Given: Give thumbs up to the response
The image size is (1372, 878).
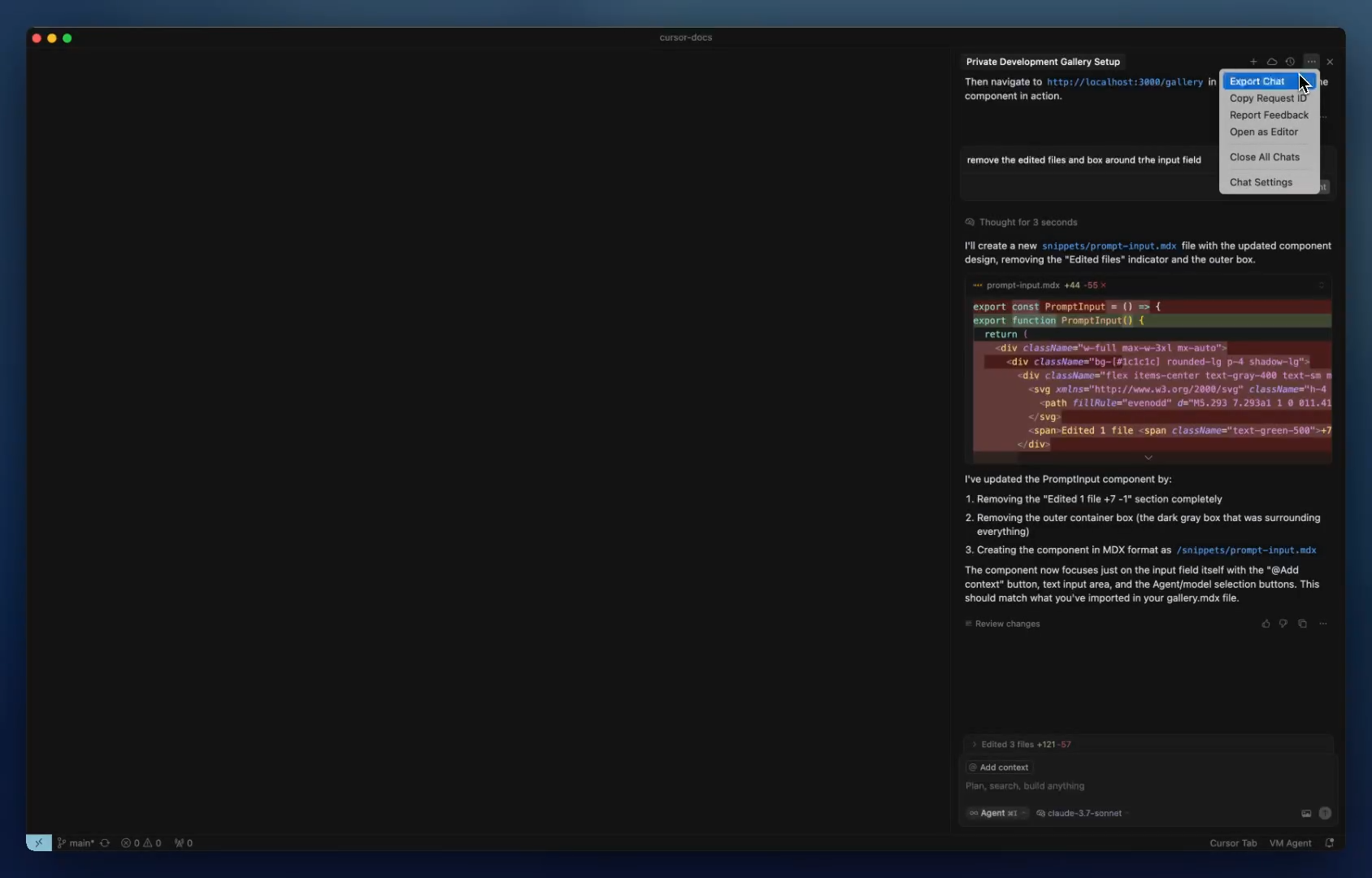Looking at the screenshot, I should 1266,624.
